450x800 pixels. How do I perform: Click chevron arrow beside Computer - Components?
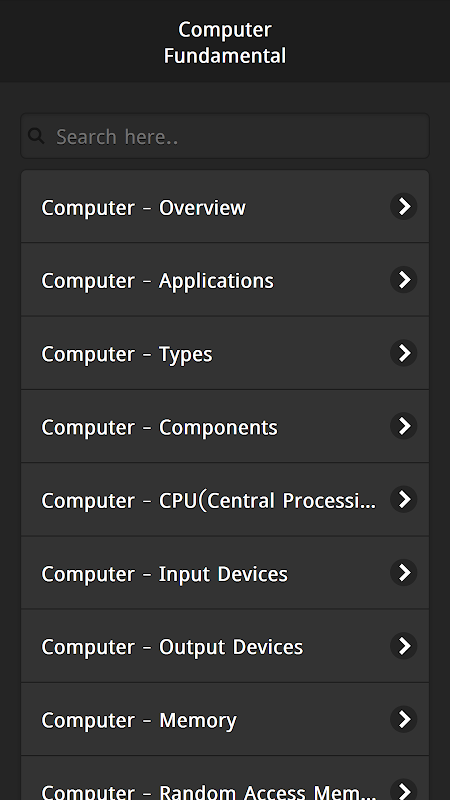(404, 426)
